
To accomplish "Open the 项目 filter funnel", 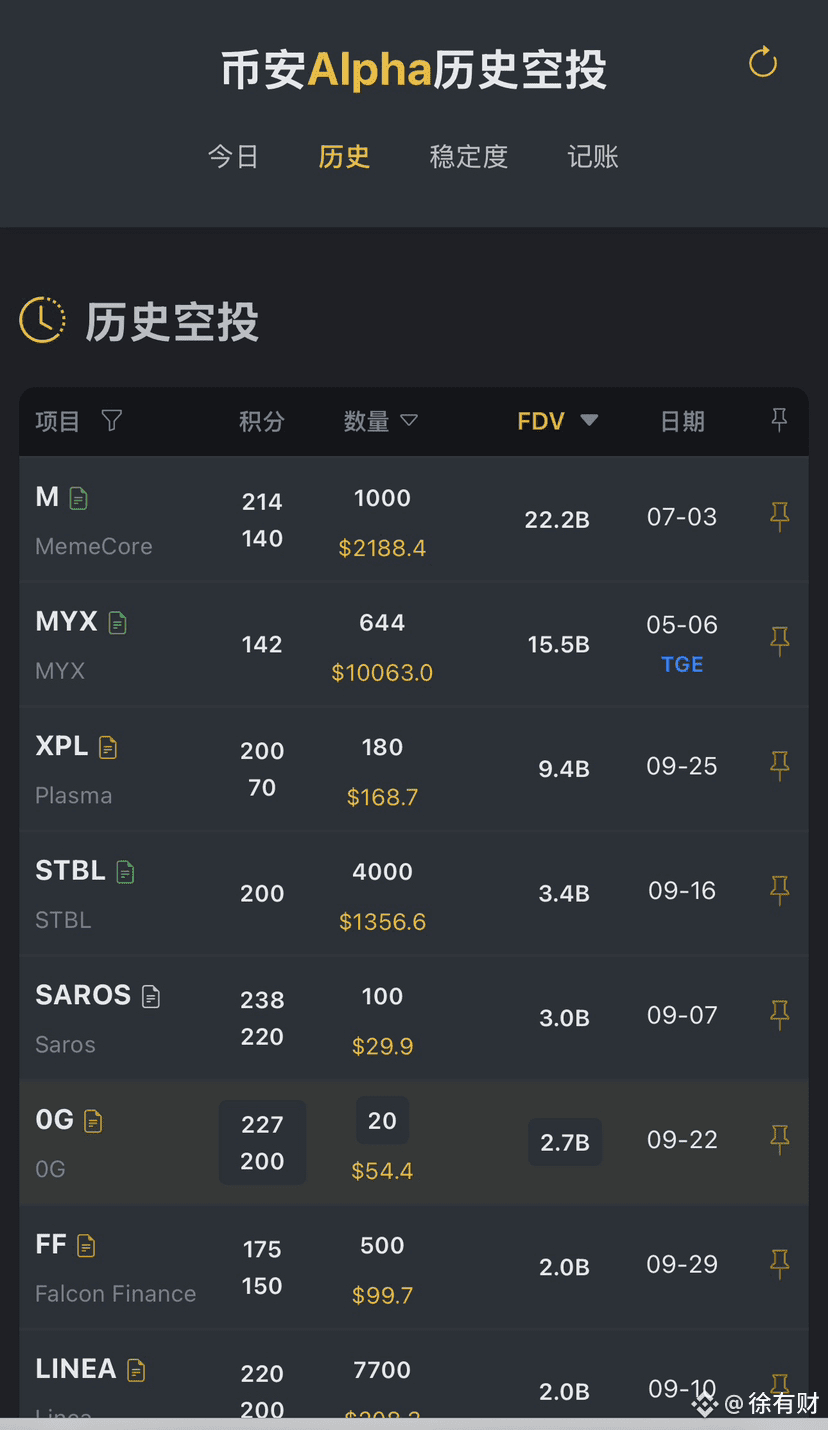I will click(112, 421).
